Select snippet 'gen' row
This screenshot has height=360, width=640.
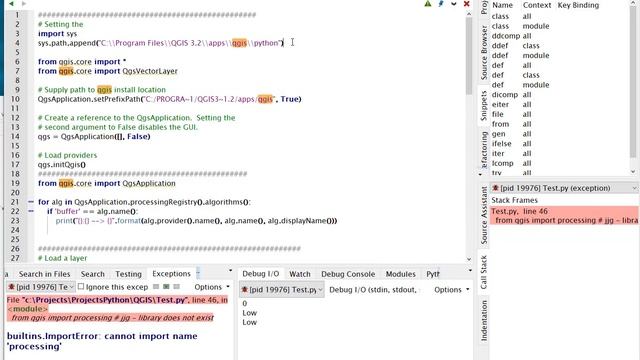click(560, 134)
